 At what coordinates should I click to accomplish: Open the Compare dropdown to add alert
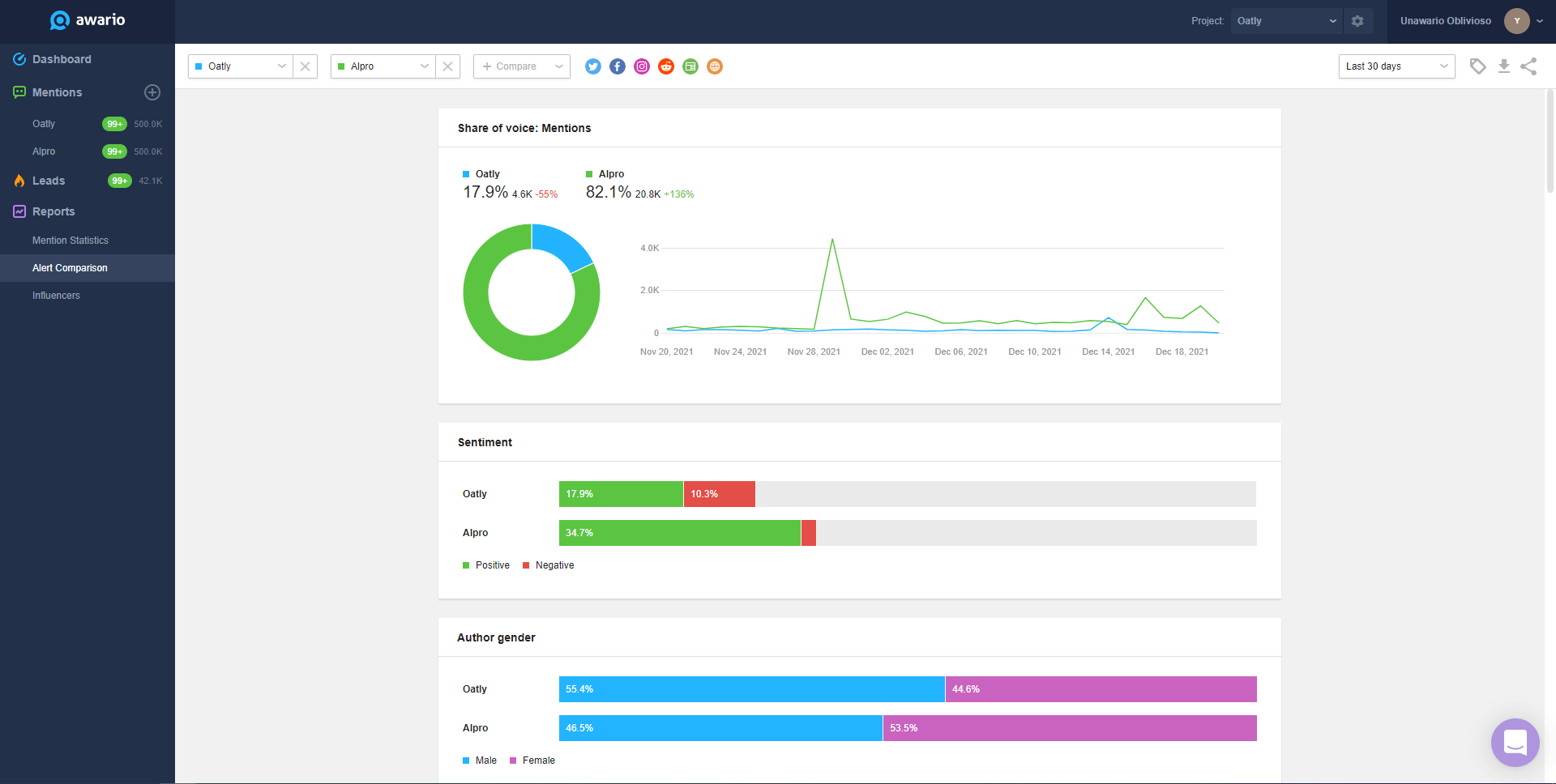[522, 66]
